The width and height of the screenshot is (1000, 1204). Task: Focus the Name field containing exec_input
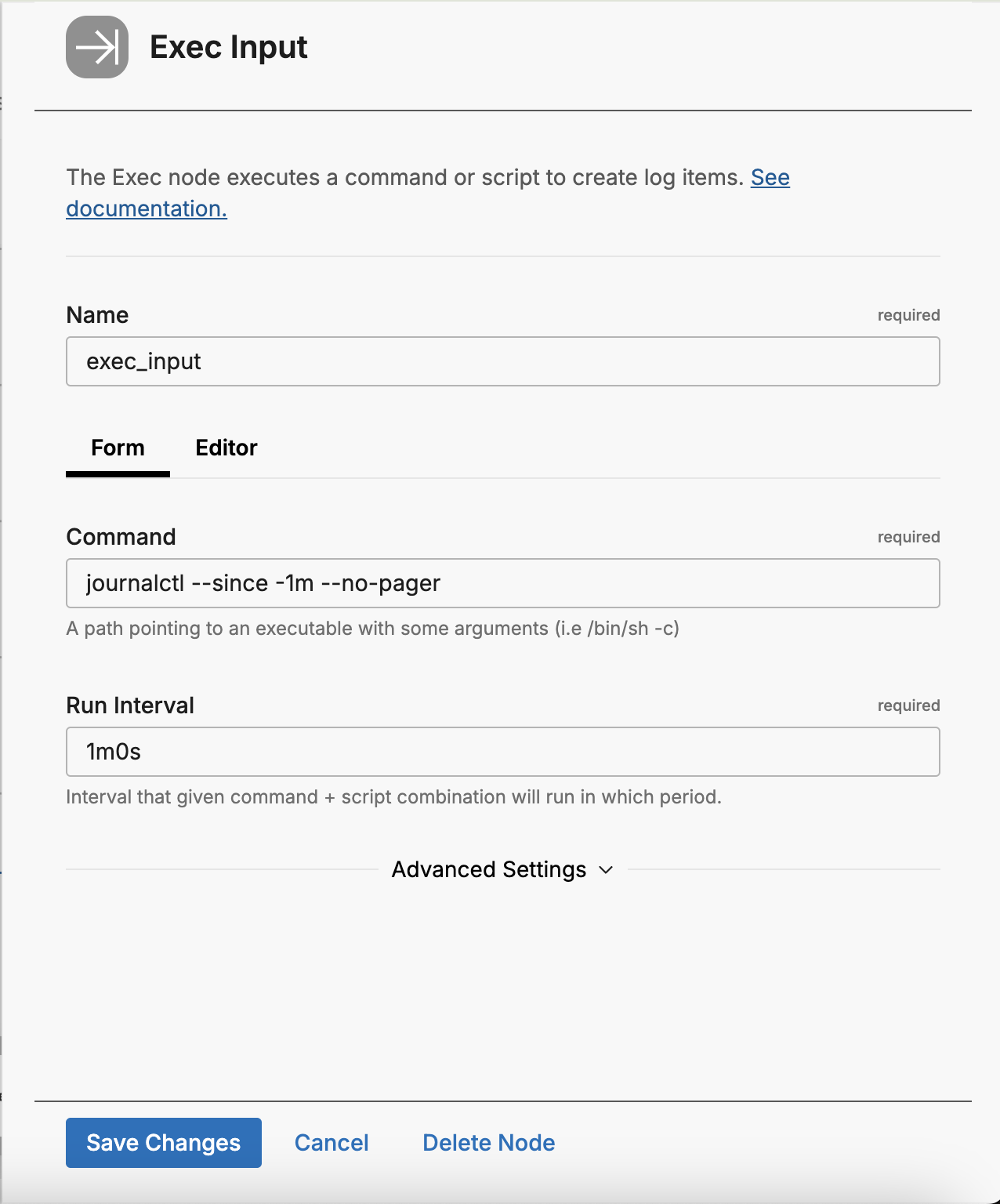[x=502, y=361]
